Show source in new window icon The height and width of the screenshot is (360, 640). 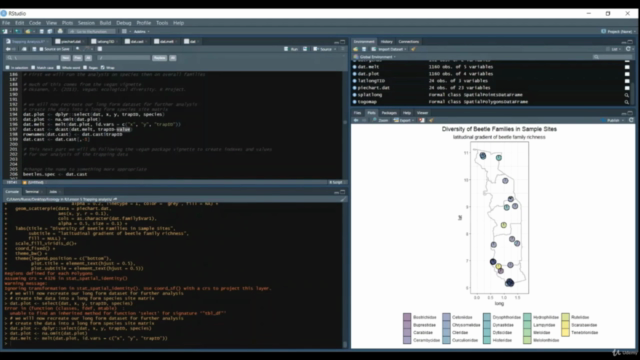click(24, 49)
